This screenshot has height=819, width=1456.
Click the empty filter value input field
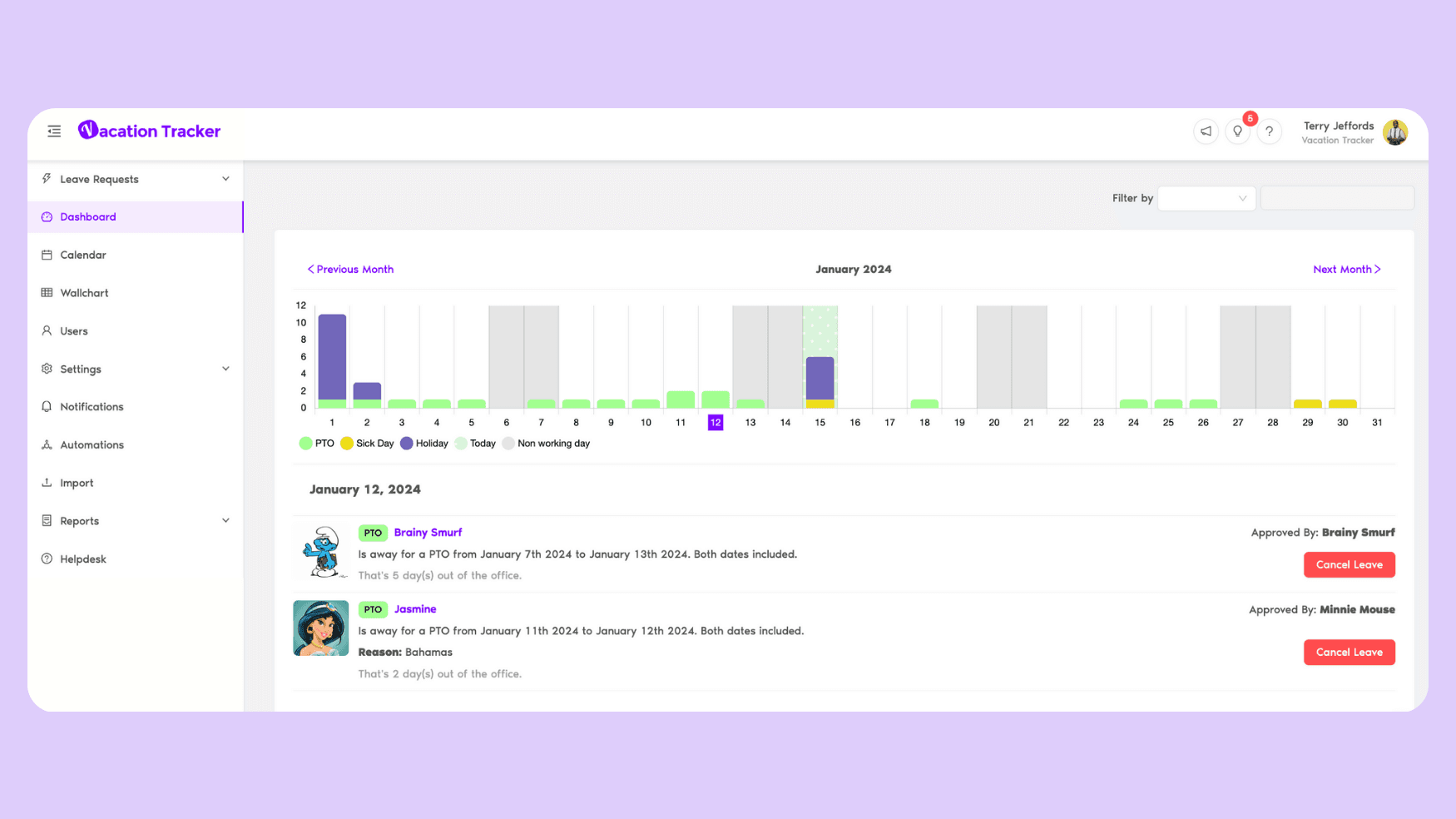(1337, 198)
